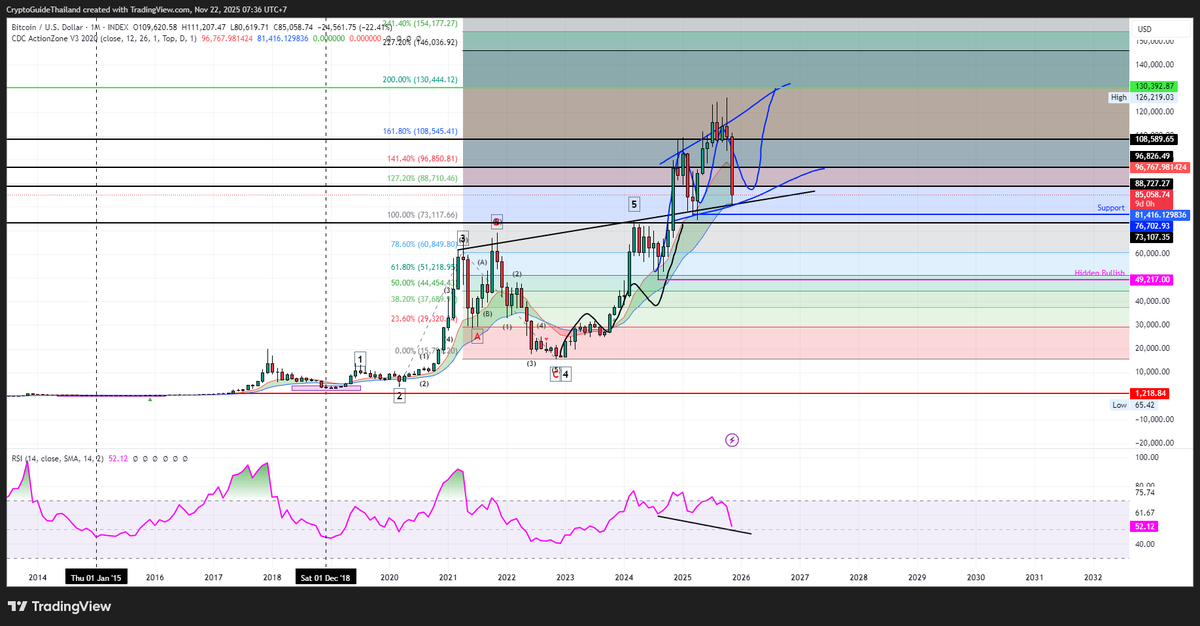Click the 50.00% Fibonacci level label
The height and width of the screenshot is (626, 1200).
[x=424, y=283]
